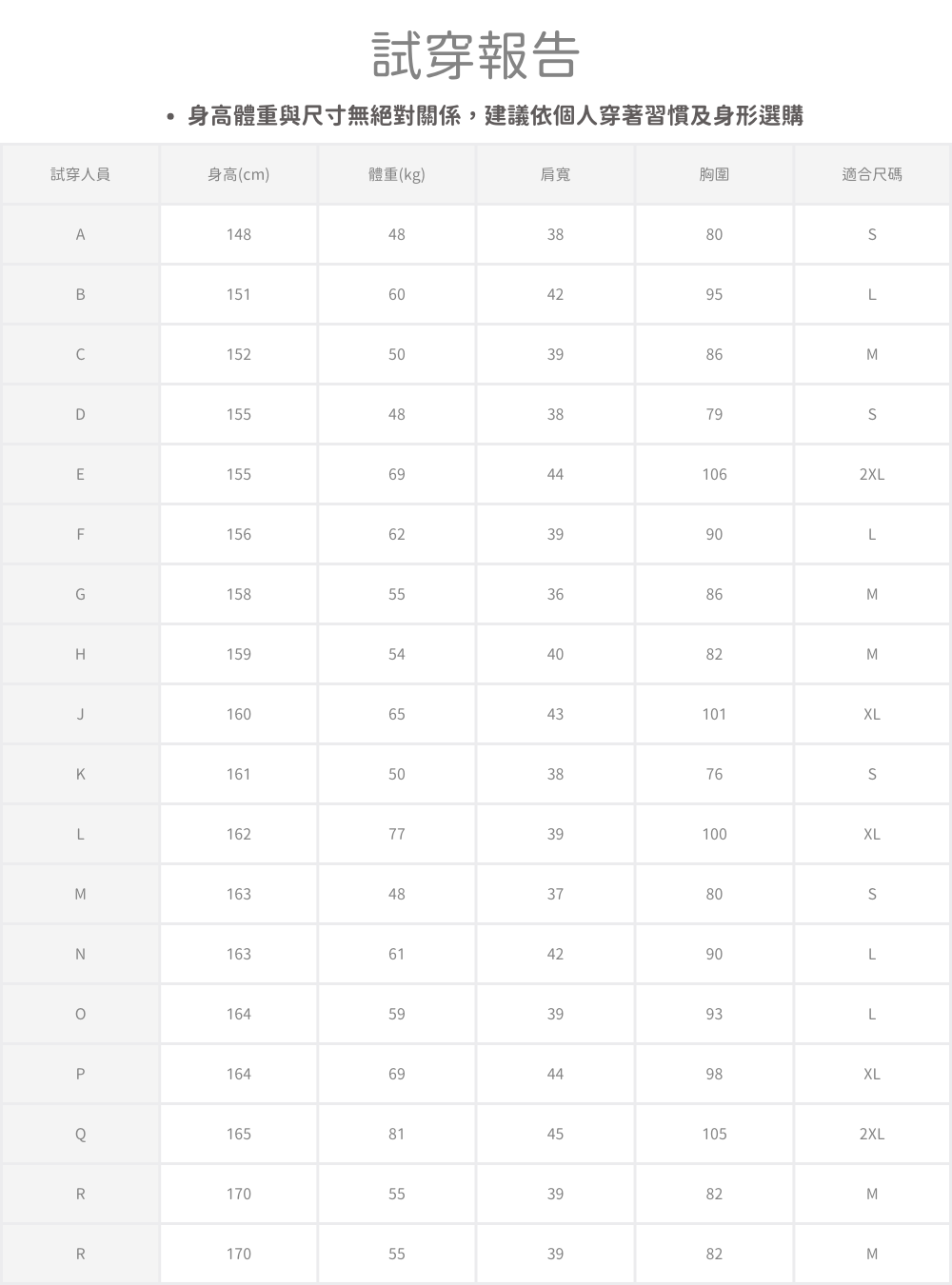The width and height of the screenshot is (952, 1285).
Task: Click shoulder width 36 in row G
Action: click(x=555, y=594)
